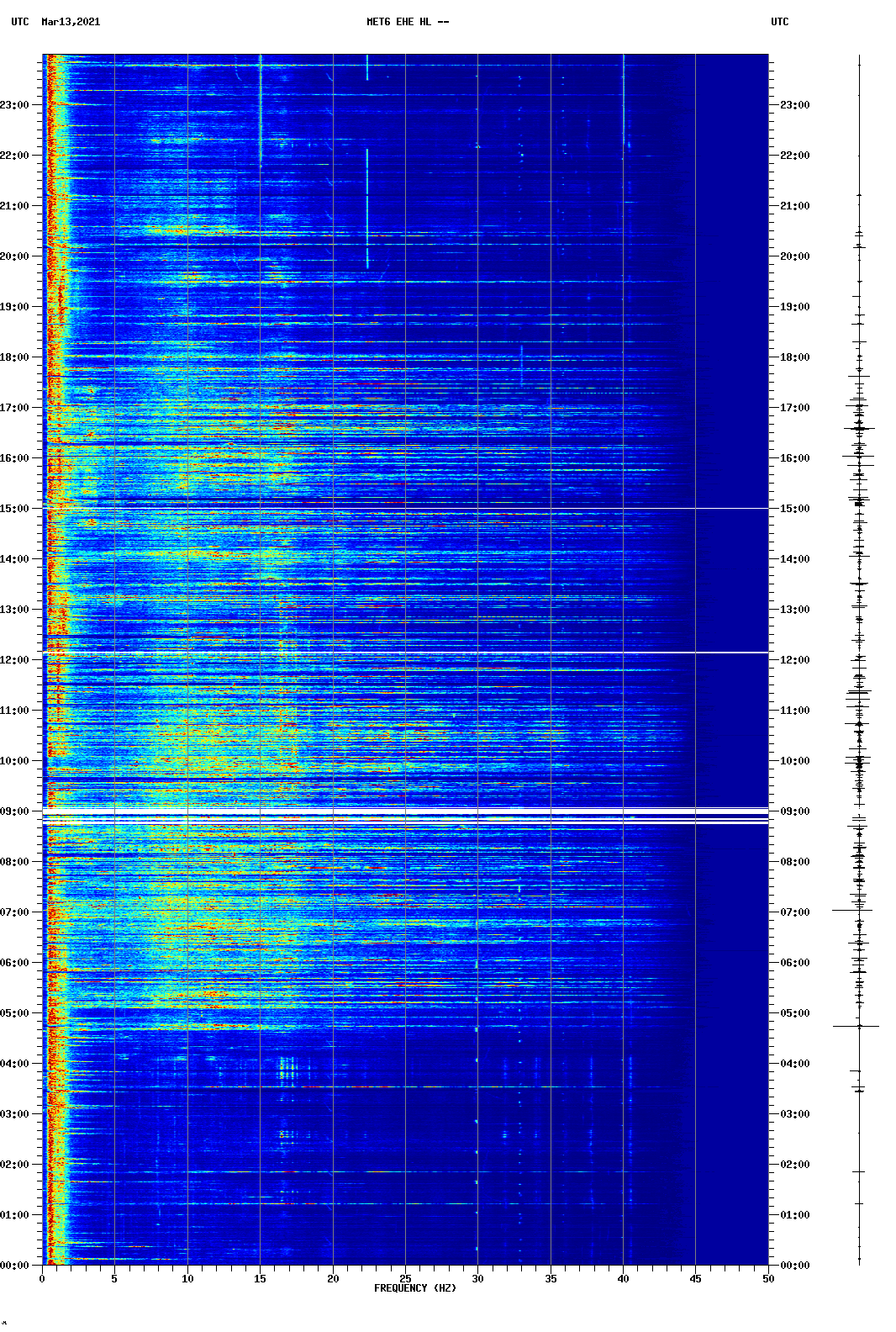Click the Mar13,2021 date label
Screen dimensions: 896x1332
(71, 22)
